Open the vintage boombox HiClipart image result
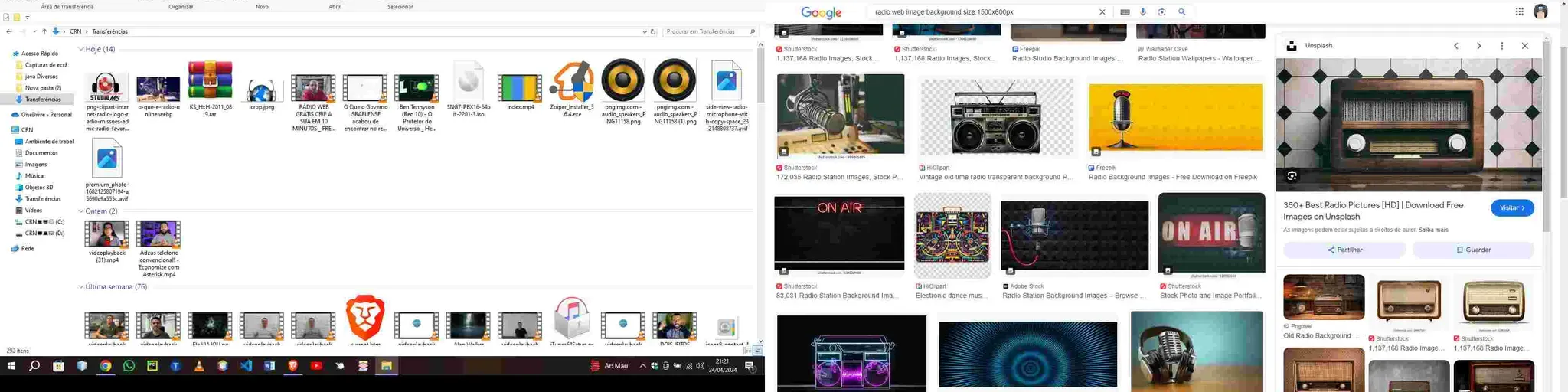 (x=996, y=117)
